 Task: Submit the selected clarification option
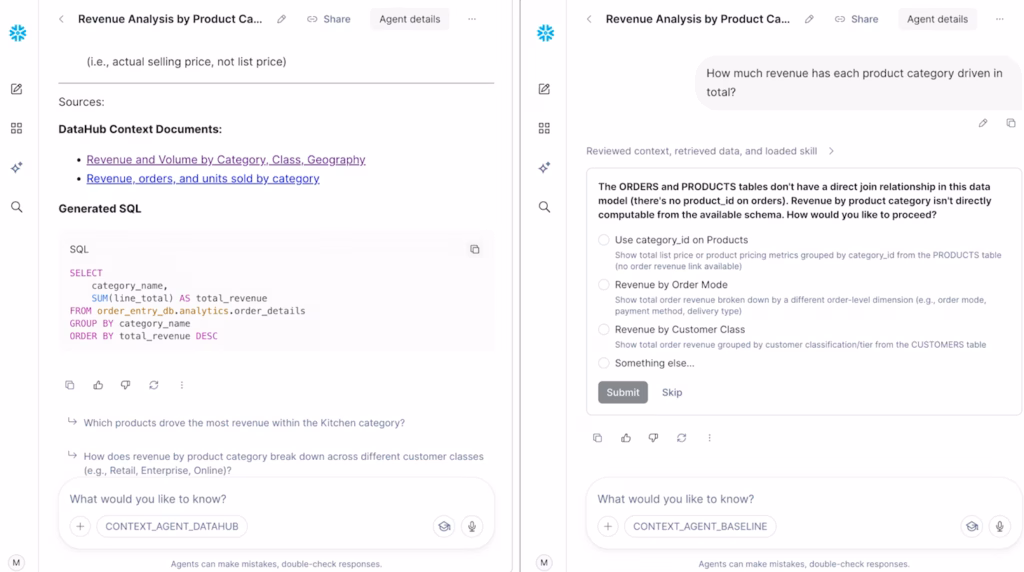pyautogui.click(x=623, y=392)
